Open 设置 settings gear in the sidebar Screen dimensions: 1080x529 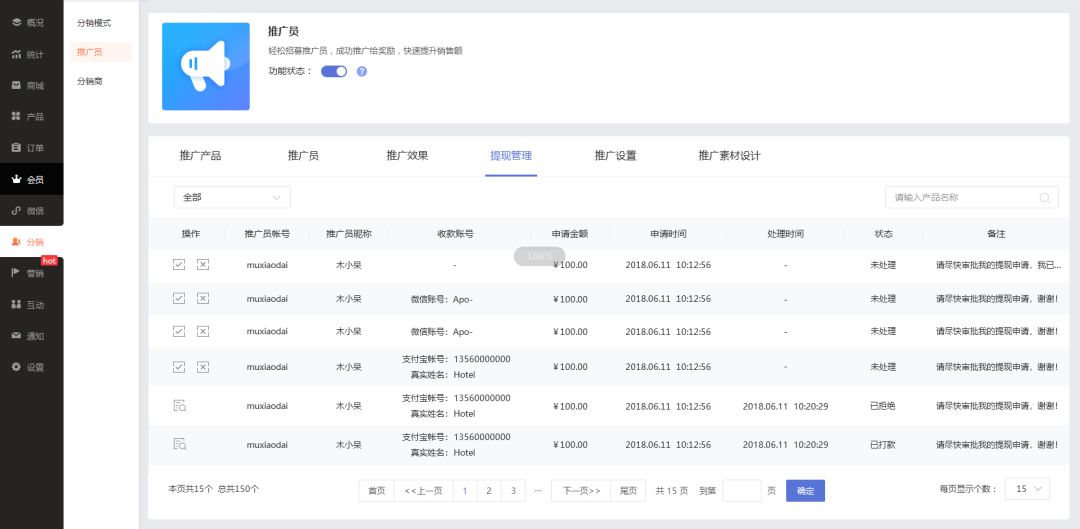pos(28,367)
